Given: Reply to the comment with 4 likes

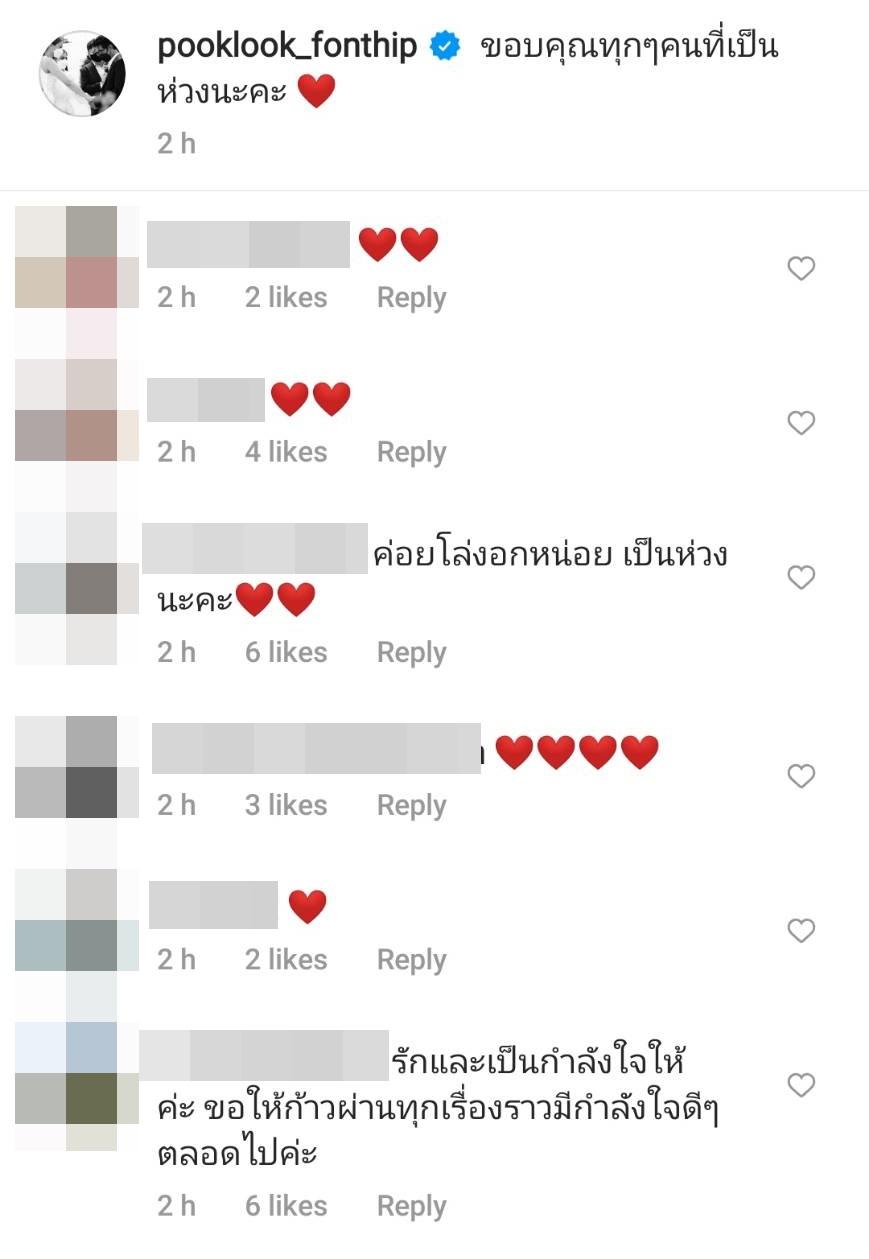Looking at the screenshot, I should (x=411, y=452).
